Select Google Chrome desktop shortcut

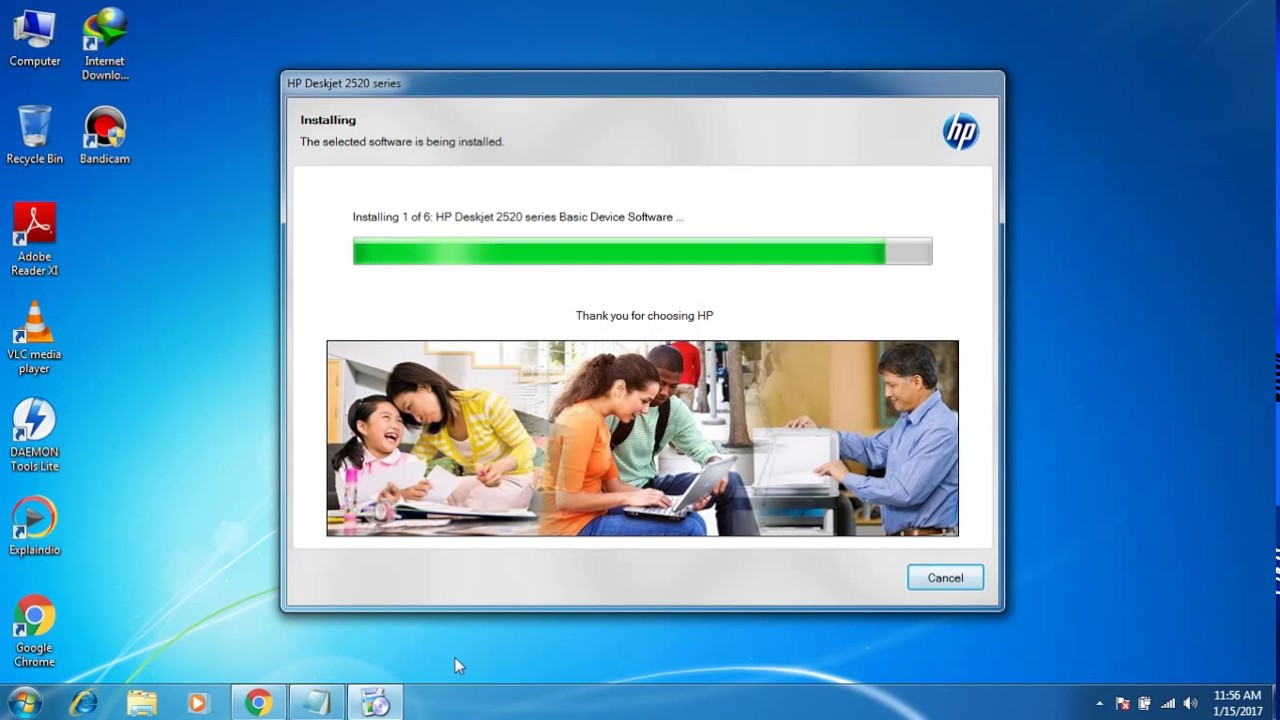35,632
